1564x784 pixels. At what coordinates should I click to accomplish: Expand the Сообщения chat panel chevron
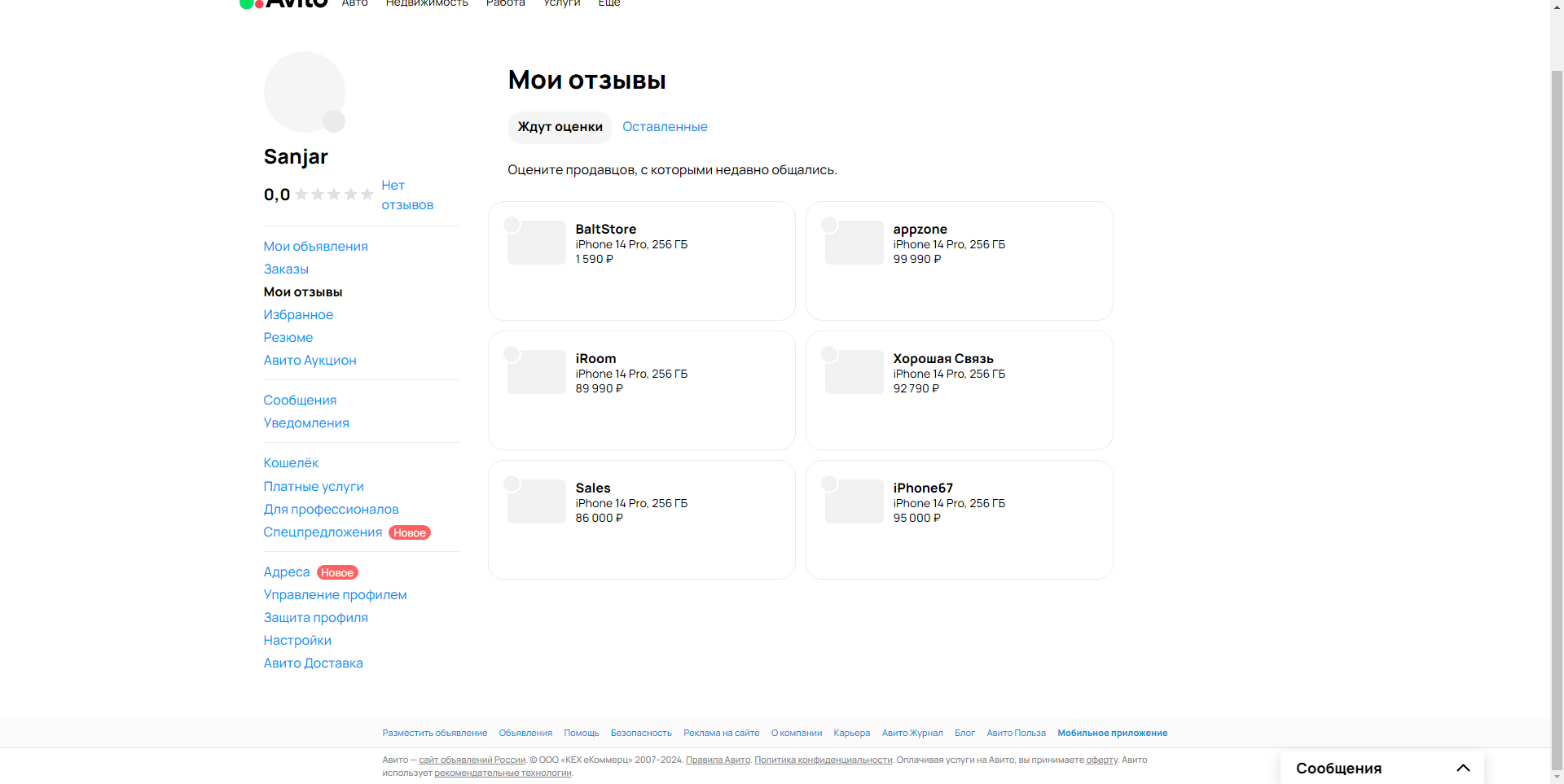[x=1463, y=768]
